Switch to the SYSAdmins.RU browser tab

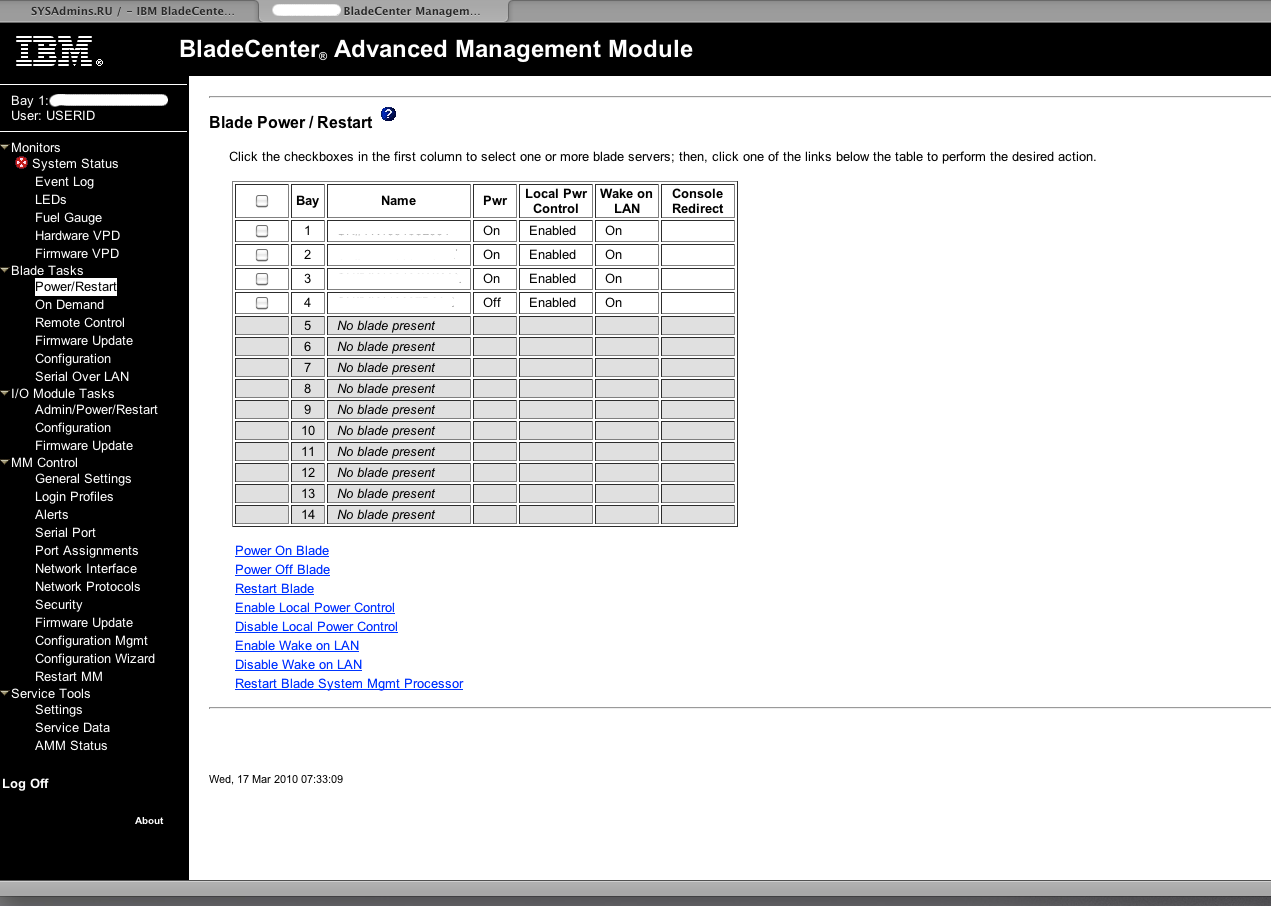coord(133,11)
